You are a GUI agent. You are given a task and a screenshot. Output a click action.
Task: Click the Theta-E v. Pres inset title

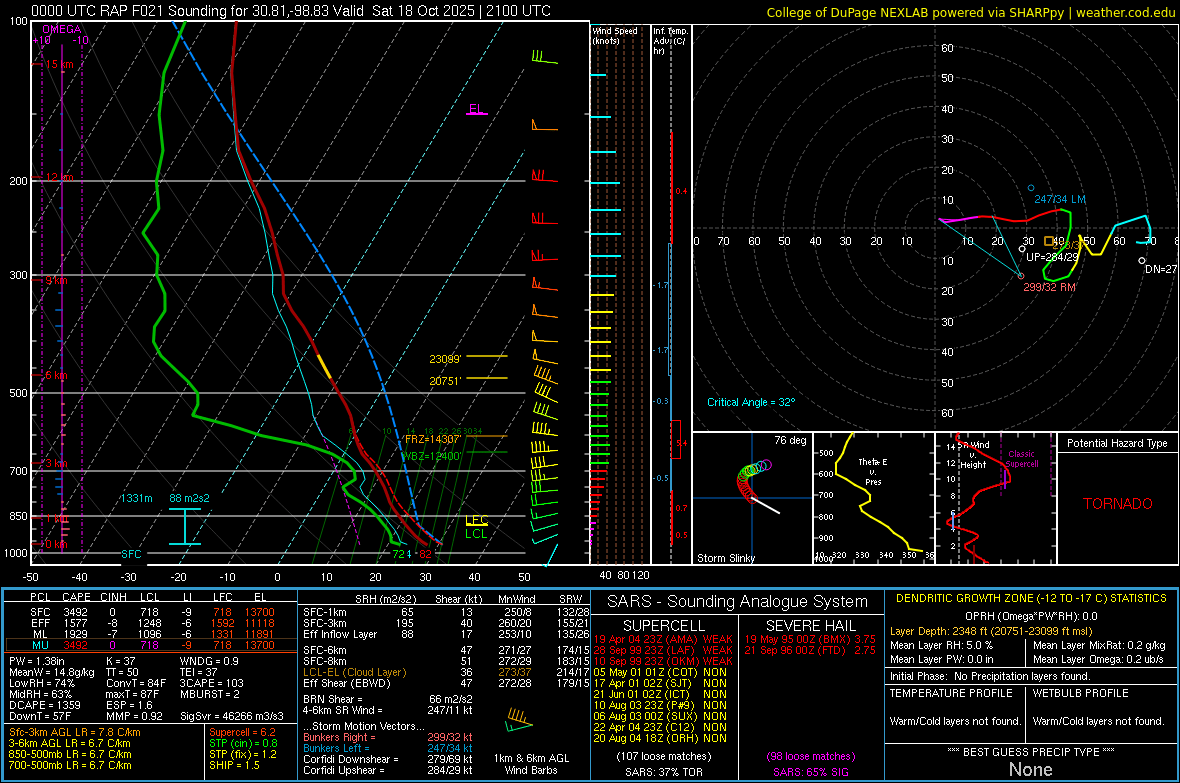pos(873,471)
